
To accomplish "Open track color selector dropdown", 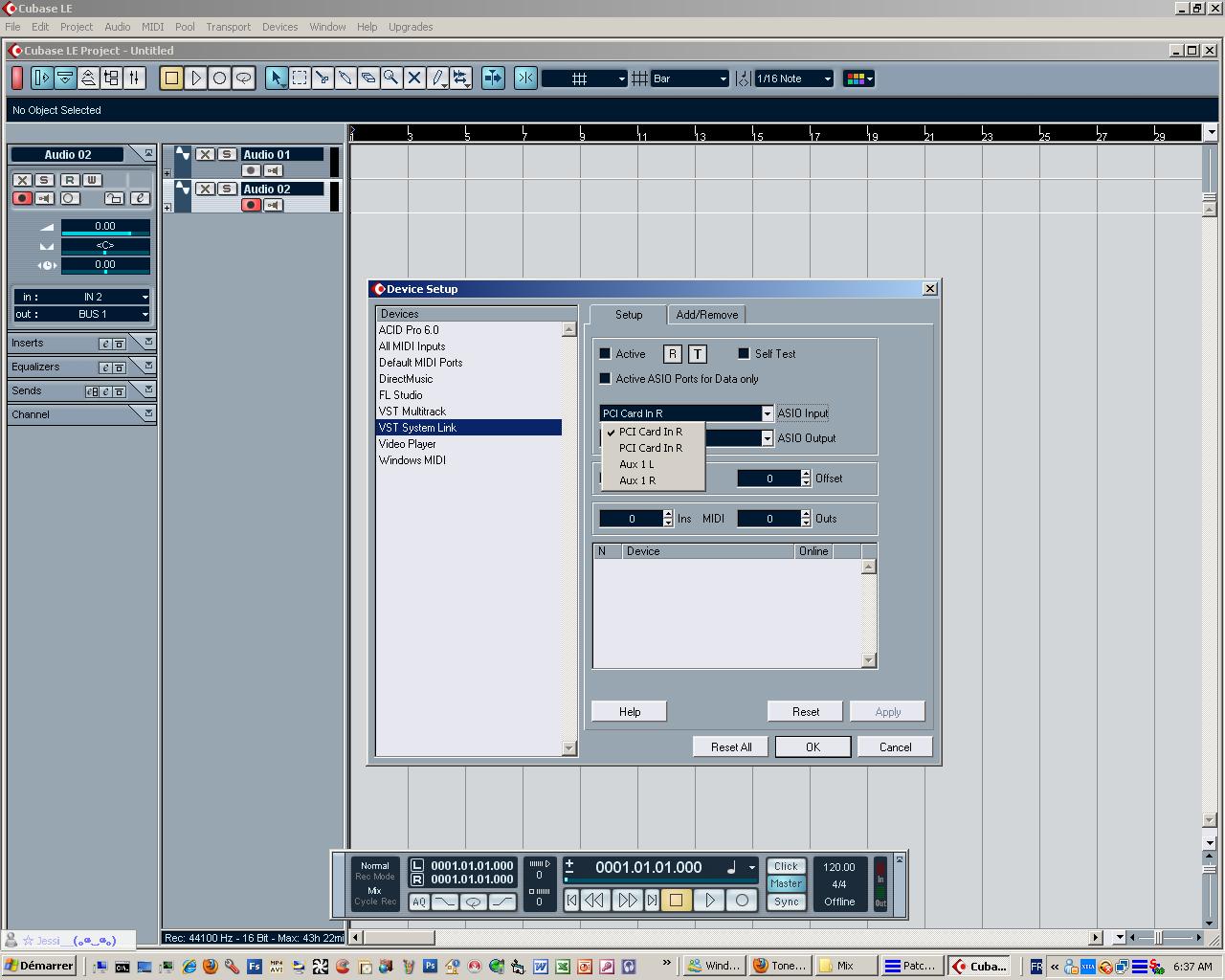I will (x=858, y=78).
